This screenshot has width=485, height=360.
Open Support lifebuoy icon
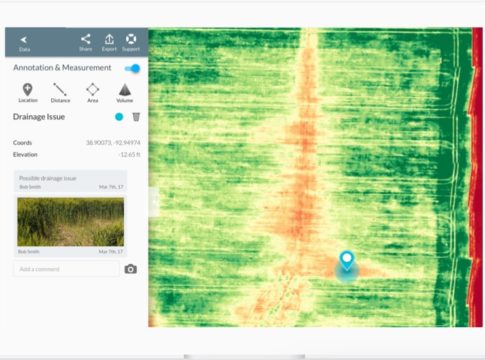click(x=131, y=43)
